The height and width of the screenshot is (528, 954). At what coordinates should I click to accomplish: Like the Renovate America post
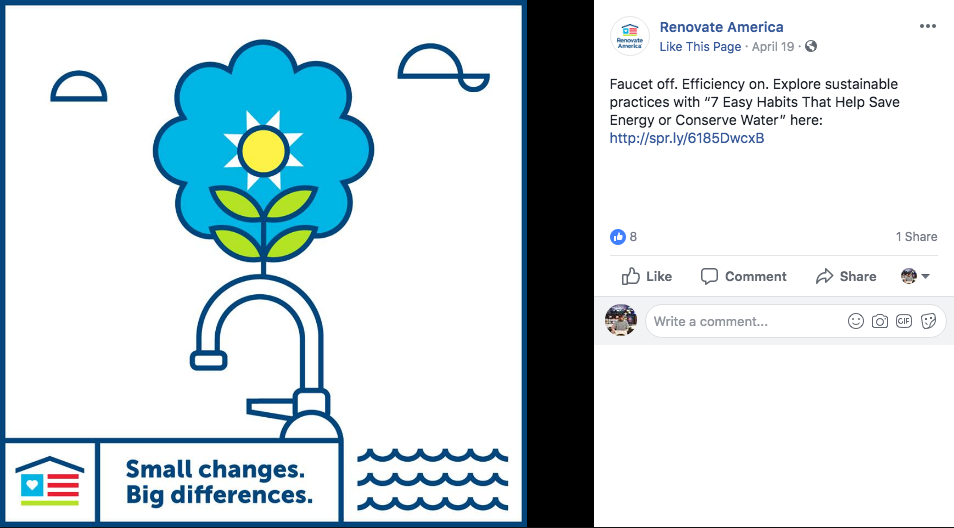pyautogui.click(x=646, y=276)
